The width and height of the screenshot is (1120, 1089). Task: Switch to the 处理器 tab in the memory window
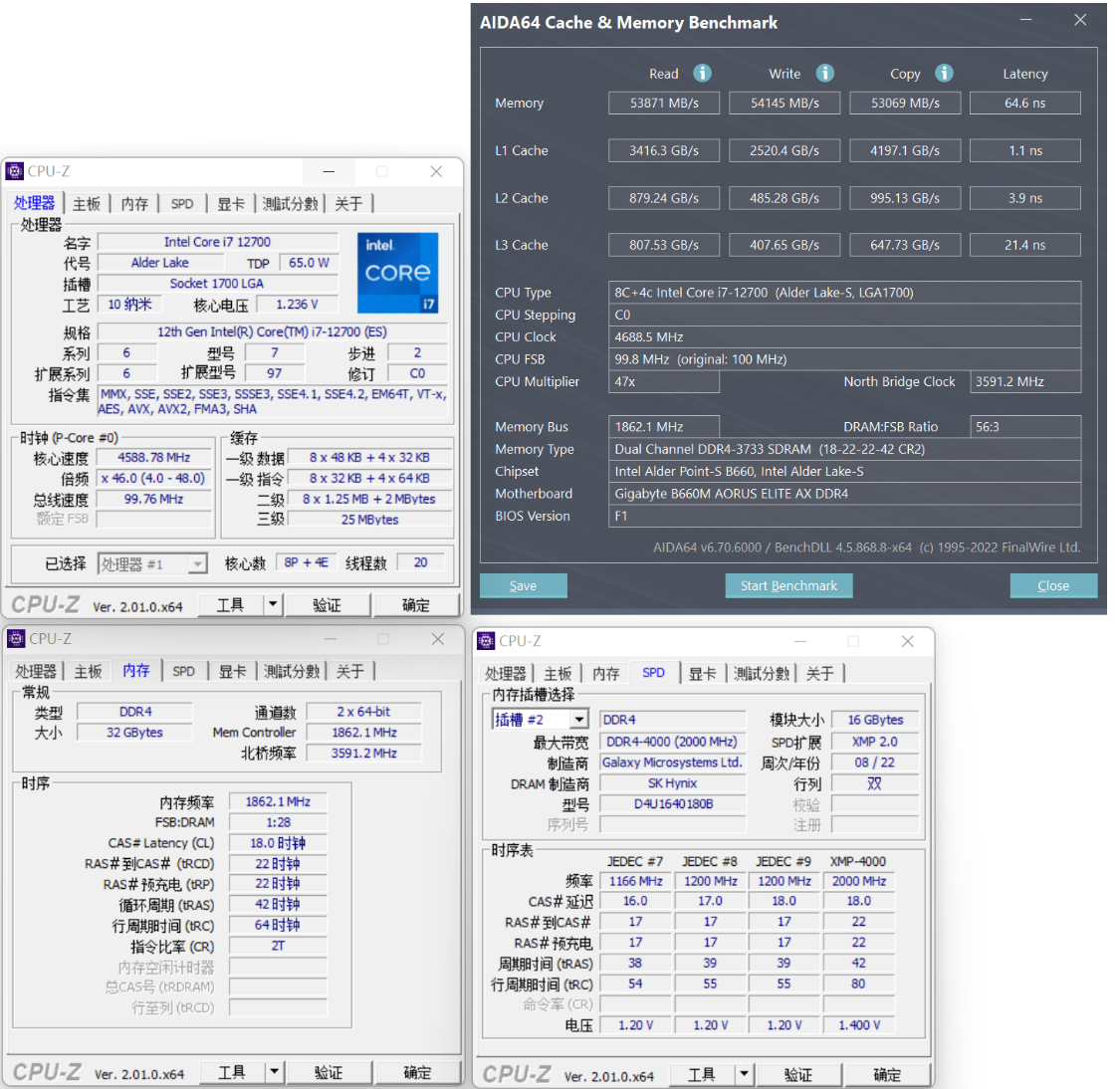36,671
